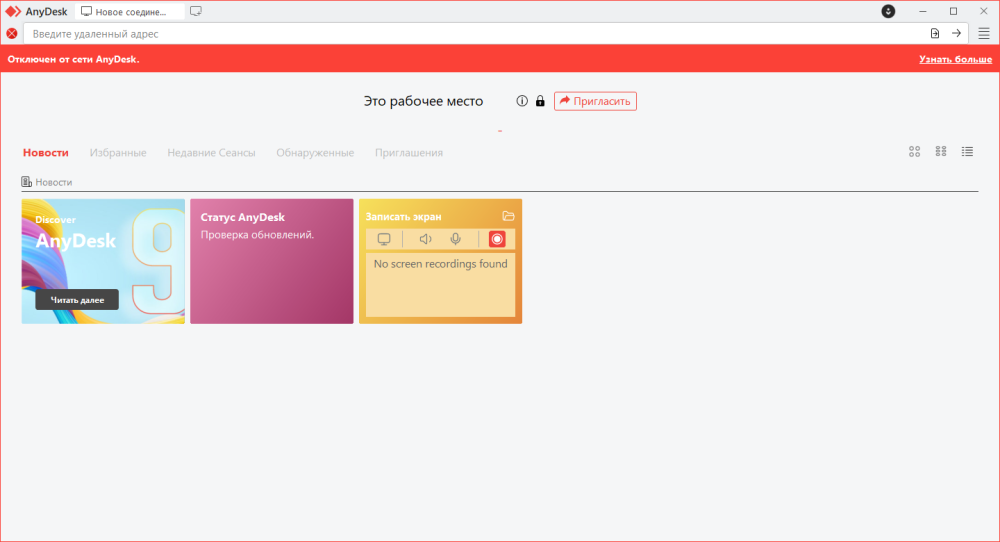
Task: Click the connect arrow in address bar
Action: [956, 33]
